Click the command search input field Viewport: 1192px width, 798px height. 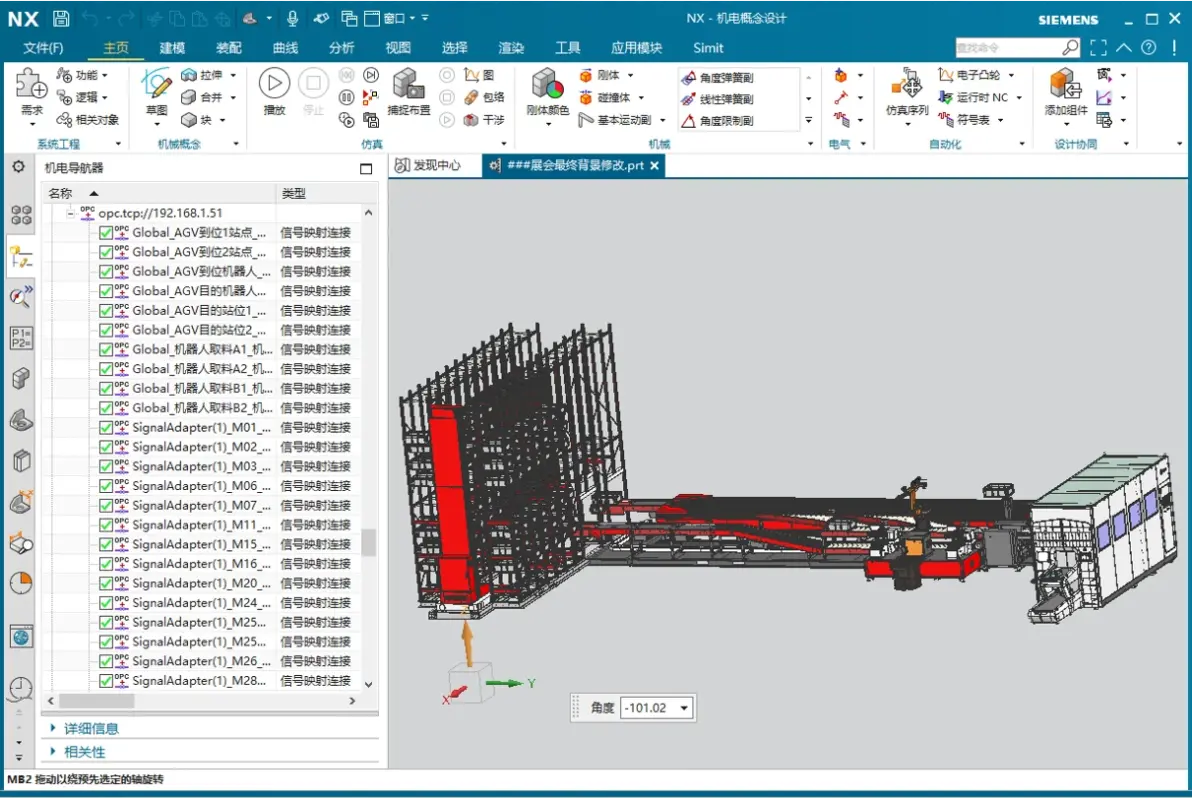click(1010, 46)
